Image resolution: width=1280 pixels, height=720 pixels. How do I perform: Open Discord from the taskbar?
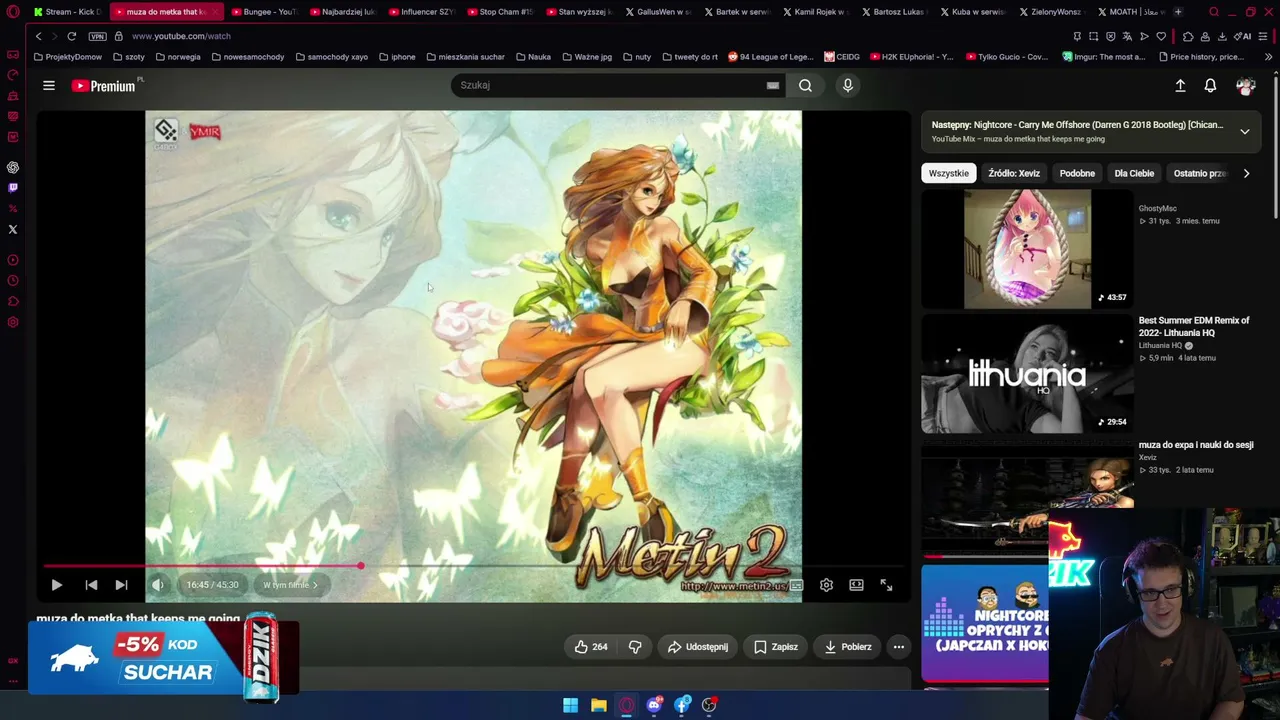[654, 705]
